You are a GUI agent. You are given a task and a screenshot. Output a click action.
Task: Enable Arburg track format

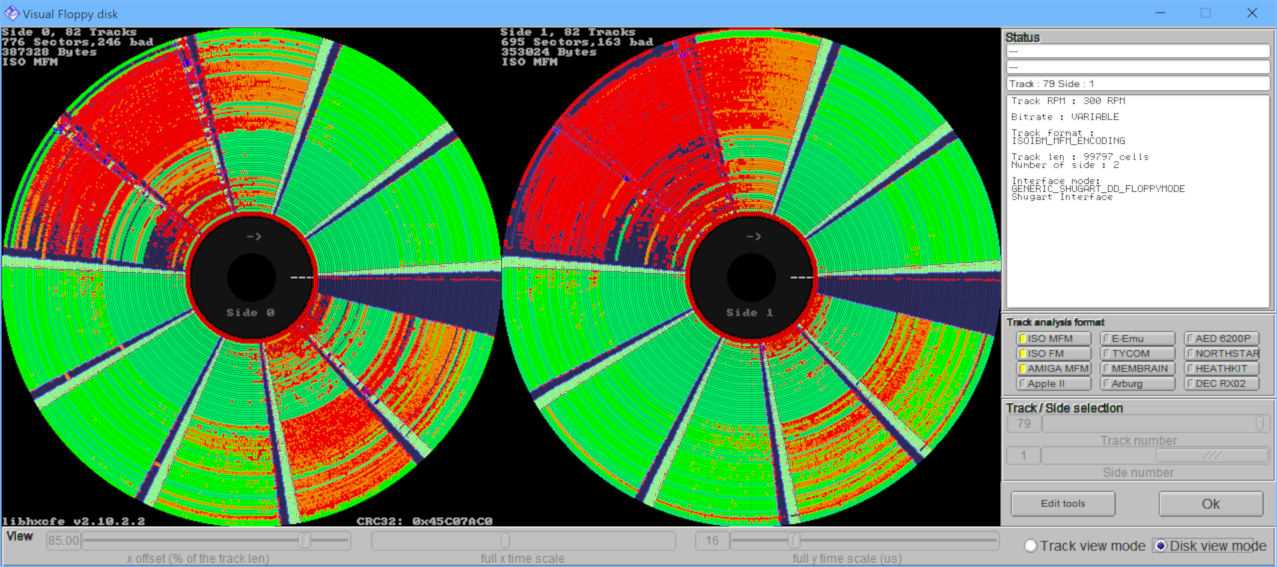tap(1137, 384)
